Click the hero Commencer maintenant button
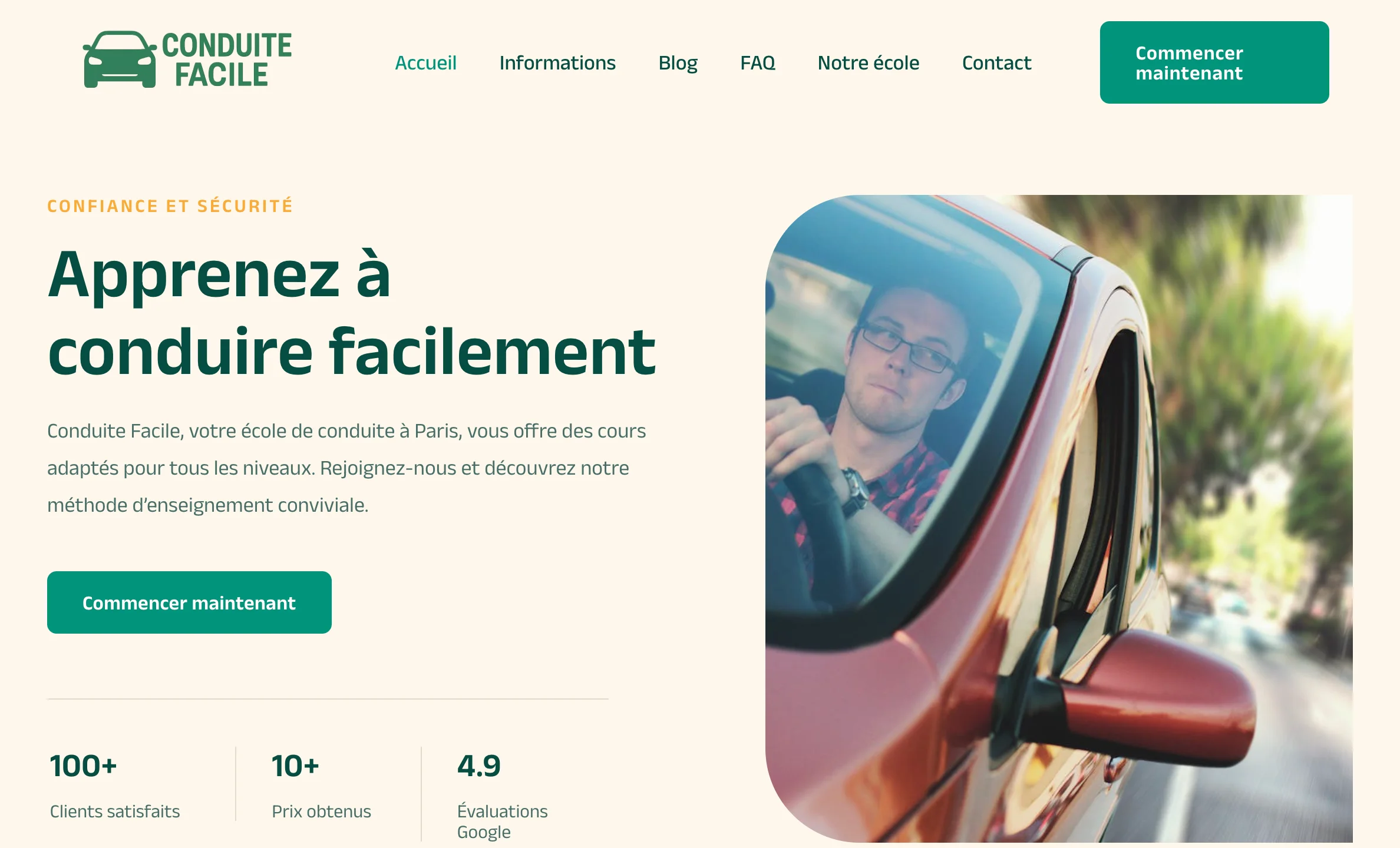 [x=189, y=602]
